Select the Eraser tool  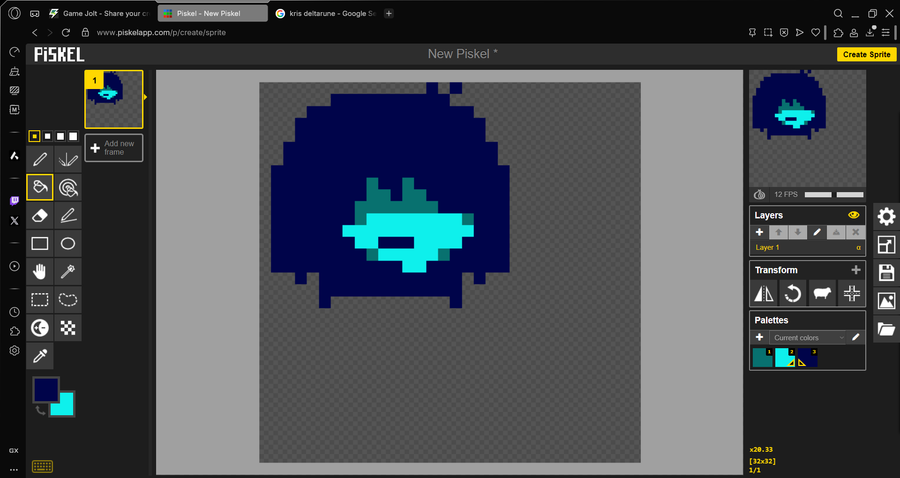coord(40,215)
